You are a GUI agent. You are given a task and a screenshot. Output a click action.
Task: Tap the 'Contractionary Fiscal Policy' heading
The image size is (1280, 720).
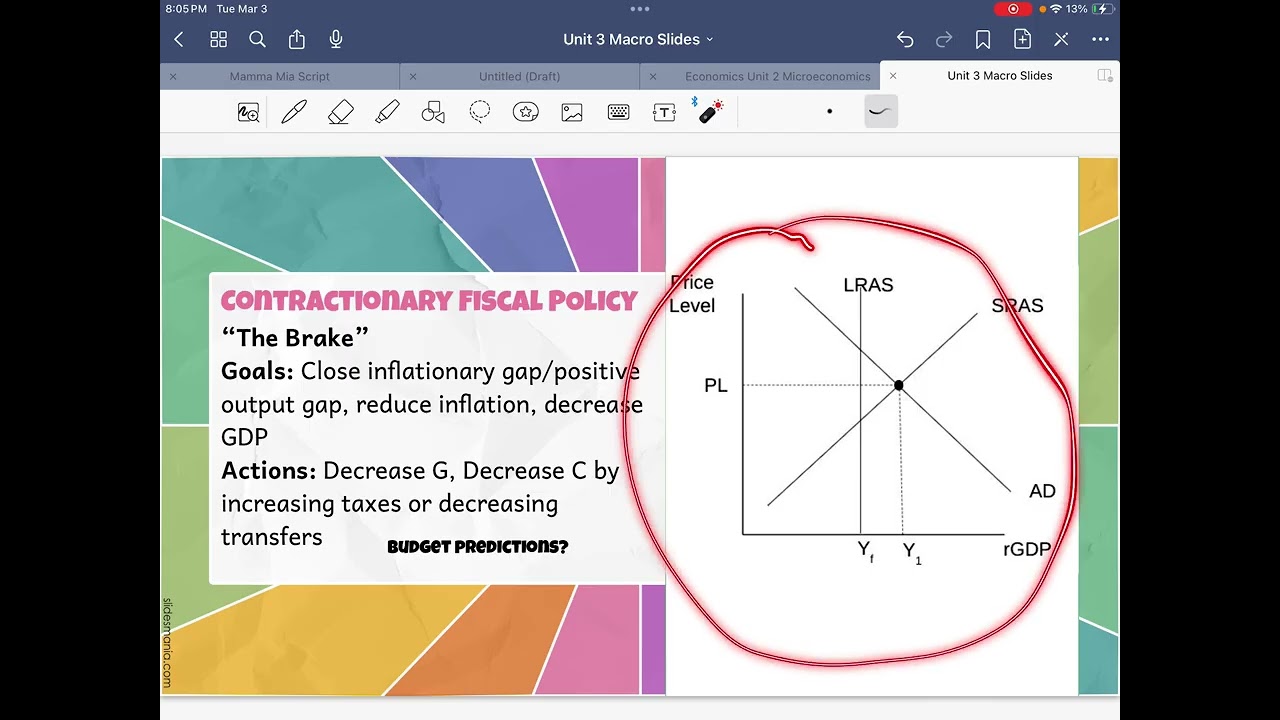(429, 301)
